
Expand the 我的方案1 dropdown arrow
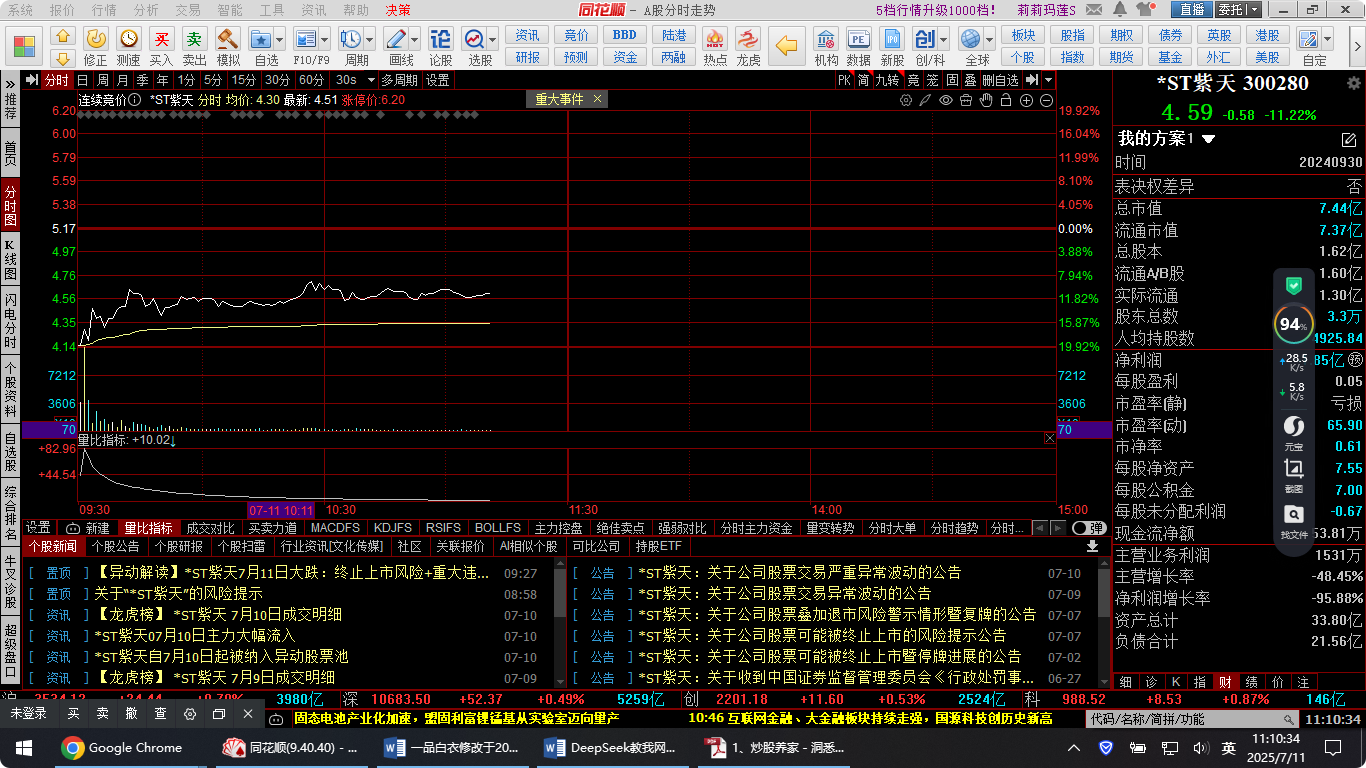(1209, 139)
